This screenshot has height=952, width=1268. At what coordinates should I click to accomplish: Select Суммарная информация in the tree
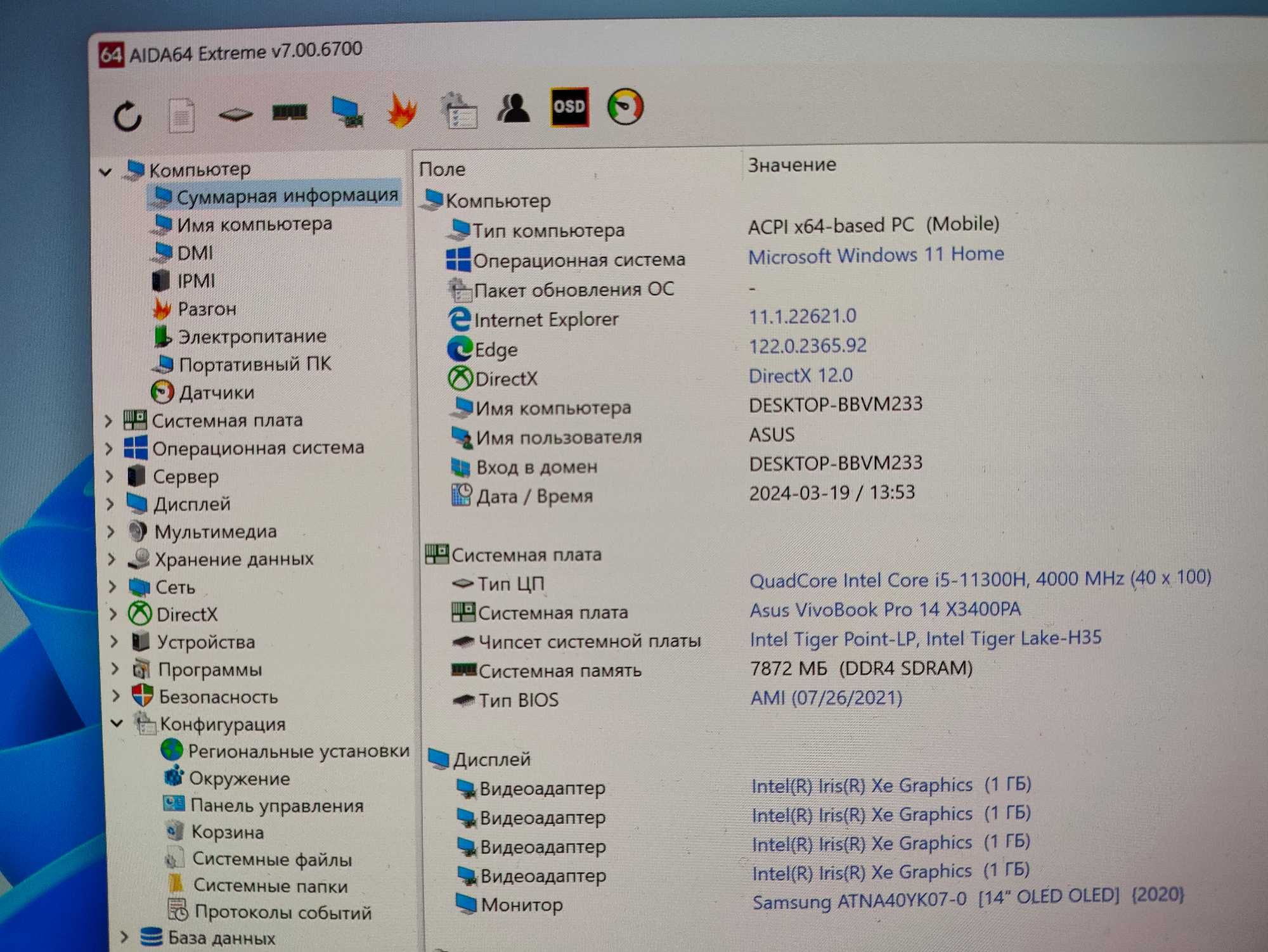coord(287,196)
